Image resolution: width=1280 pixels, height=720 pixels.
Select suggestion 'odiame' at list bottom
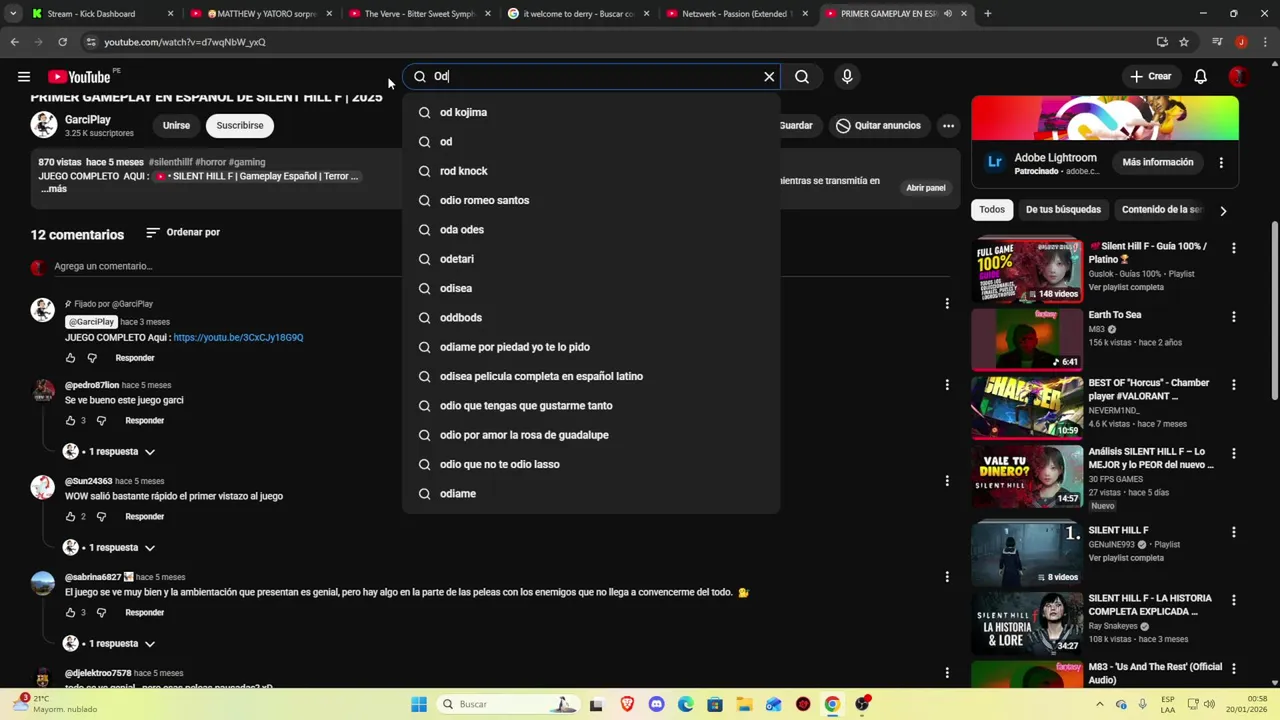point(591,493)
